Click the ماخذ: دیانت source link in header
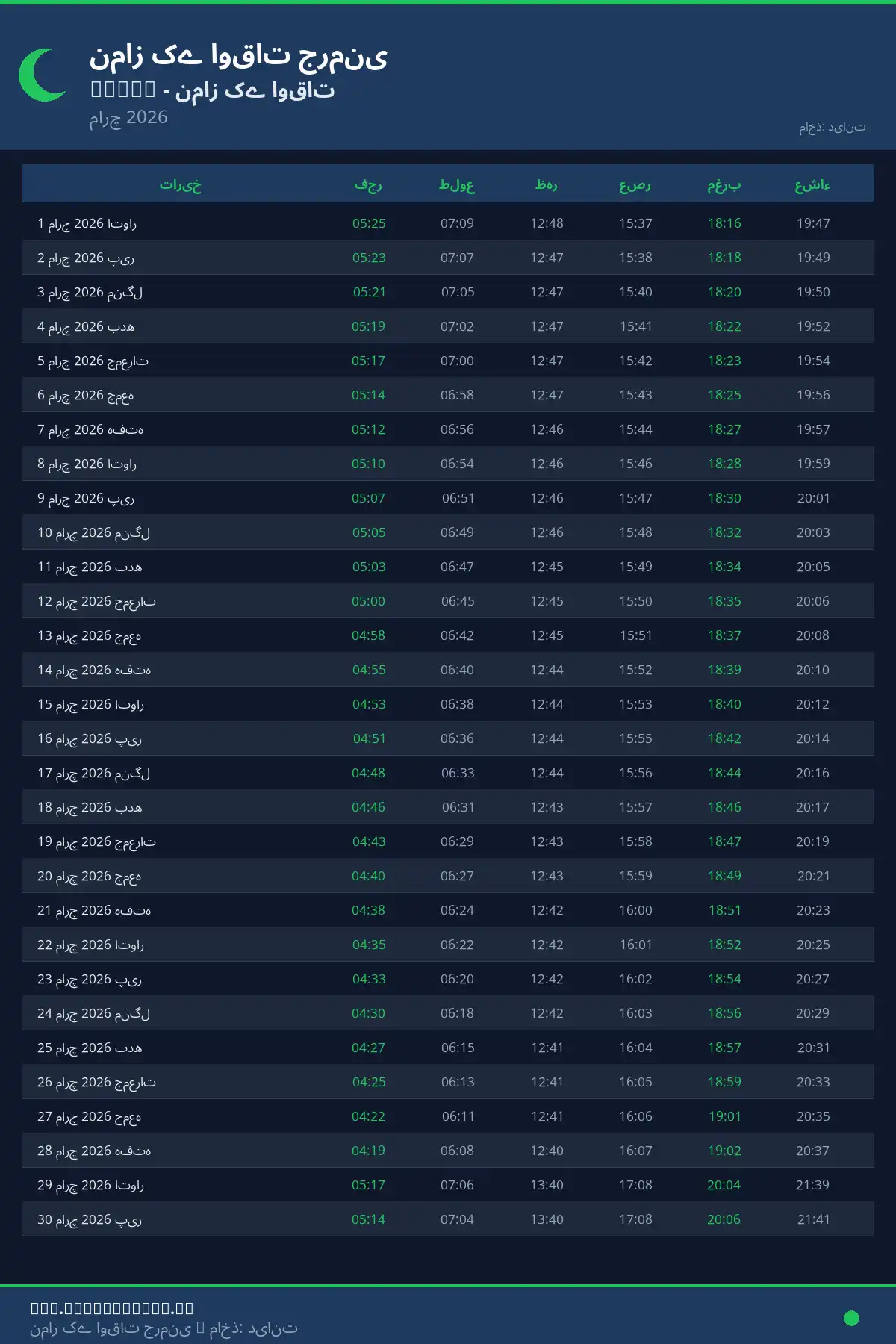The width and height of the screenshot is (896, 1344). (x=832, y=128)
